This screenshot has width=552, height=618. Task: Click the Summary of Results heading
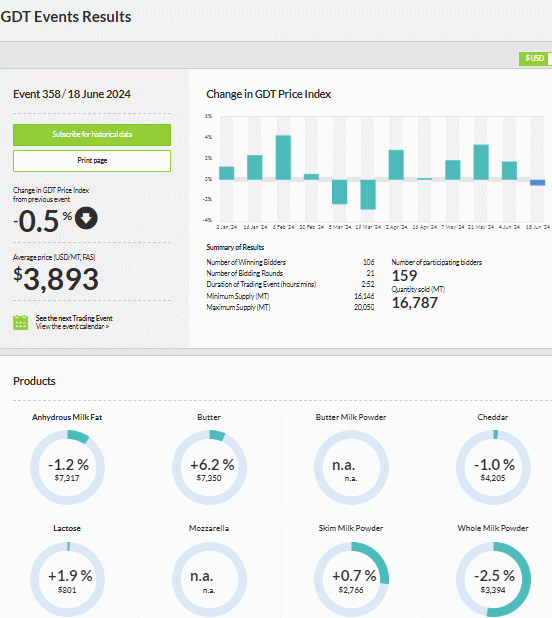click(235, 247)
